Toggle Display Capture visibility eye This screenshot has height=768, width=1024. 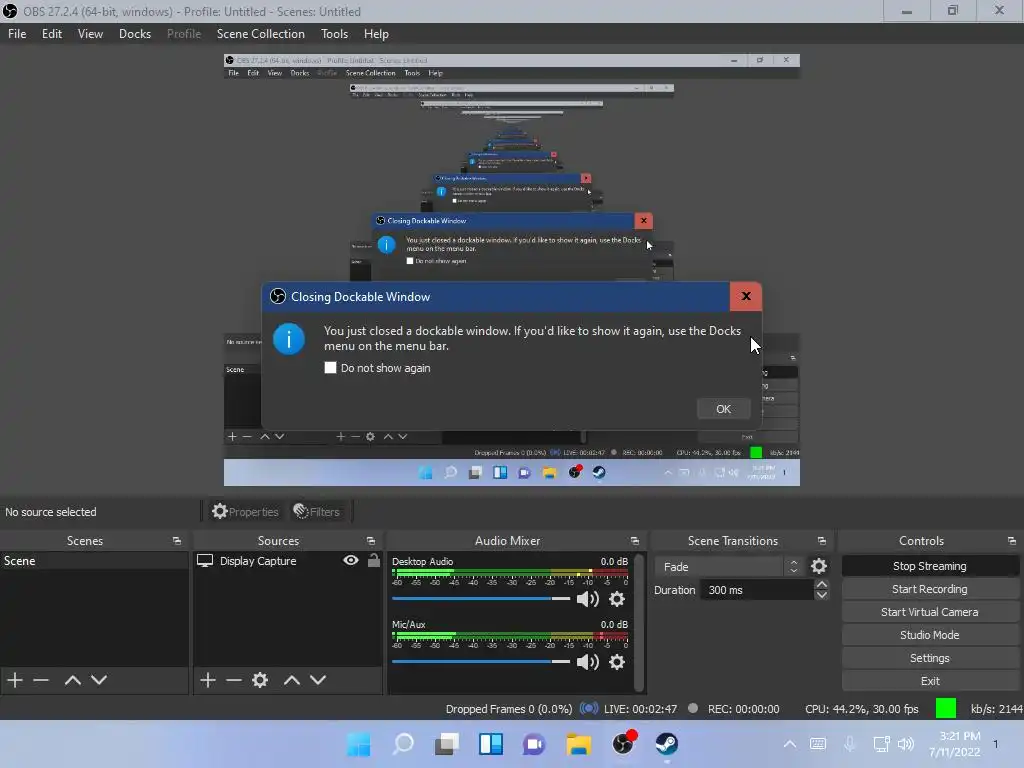point(351,560)
